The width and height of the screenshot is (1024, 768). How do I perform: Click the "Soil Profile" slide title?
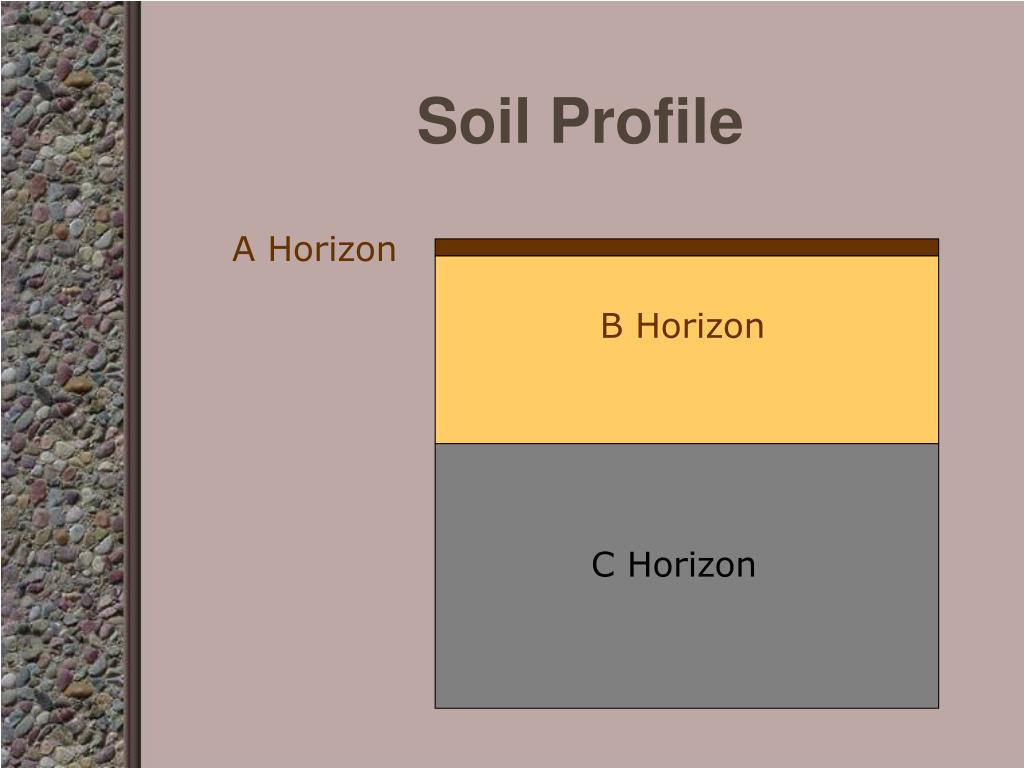click(580, 121)
